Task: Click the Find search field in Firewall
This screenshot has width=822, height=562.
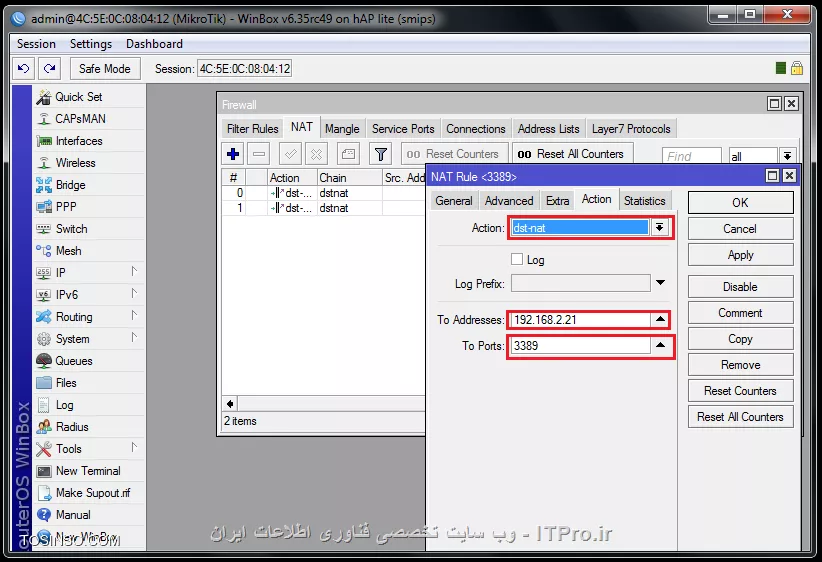Action: click(691, 156)
